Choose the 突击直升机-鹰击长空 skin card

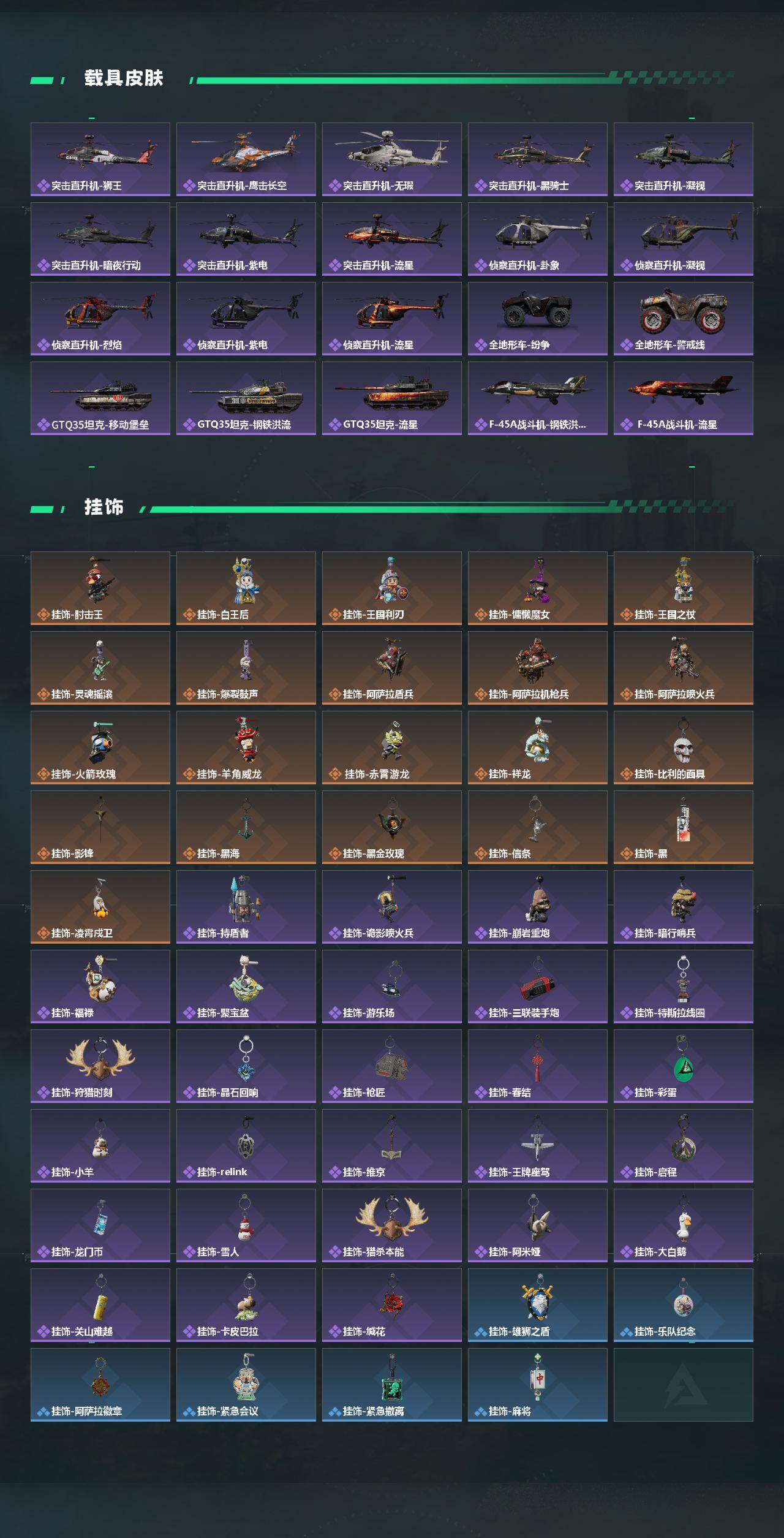tap(246, 159)
